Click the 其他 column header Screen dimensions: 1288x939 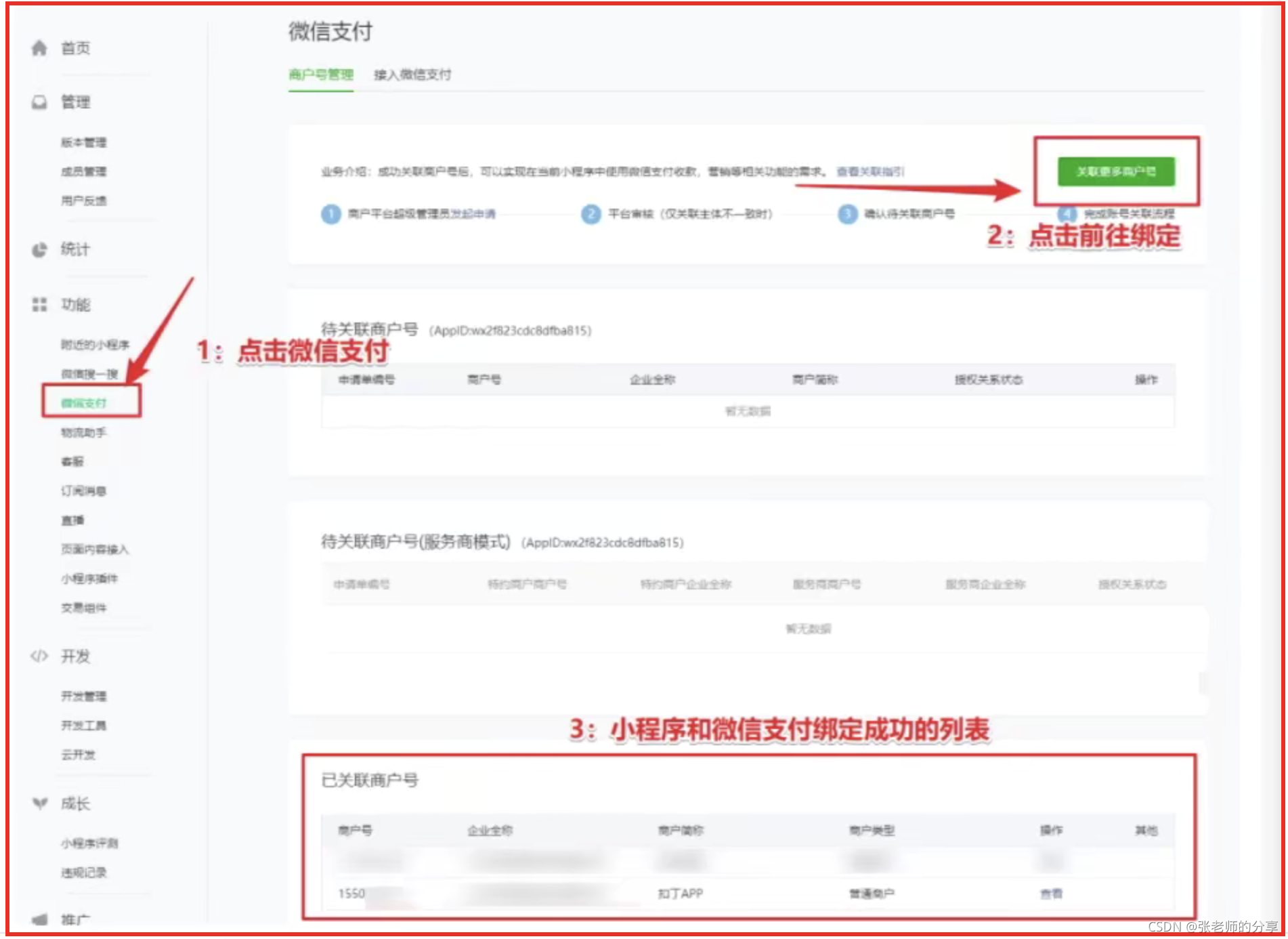point(1146,830)
